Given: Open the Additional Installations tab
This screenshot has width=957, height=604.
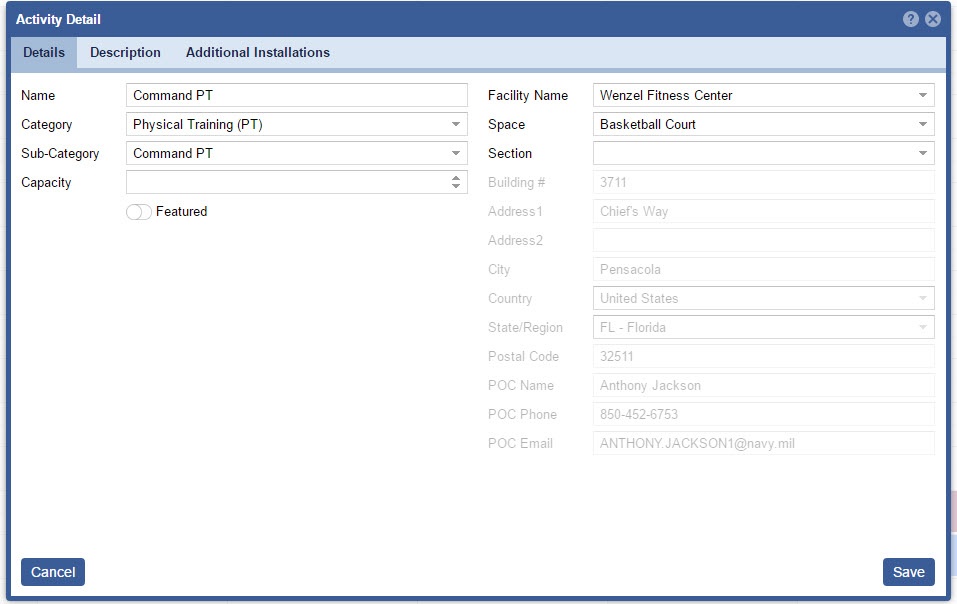Looking at the screenshot, I should pyautogui.click(x=257, y=53).
